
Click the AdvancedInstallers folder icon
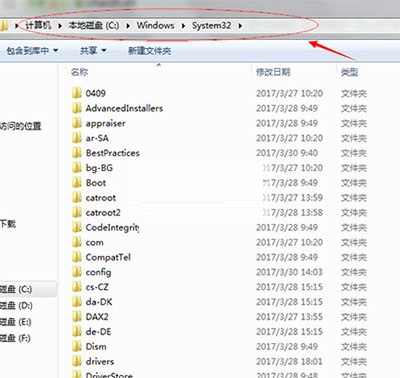click(77, 108)
